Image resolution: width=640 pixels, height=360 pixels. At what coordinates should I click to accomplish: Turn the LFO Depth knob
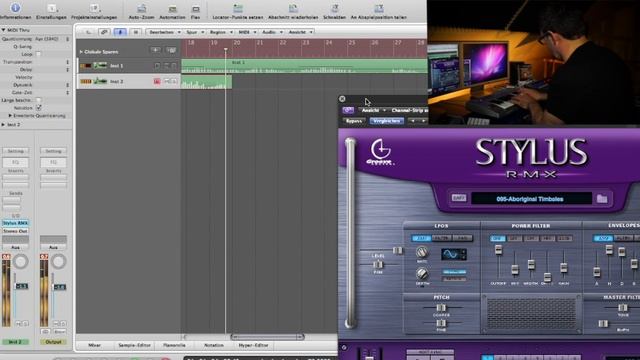coord(422,273)
